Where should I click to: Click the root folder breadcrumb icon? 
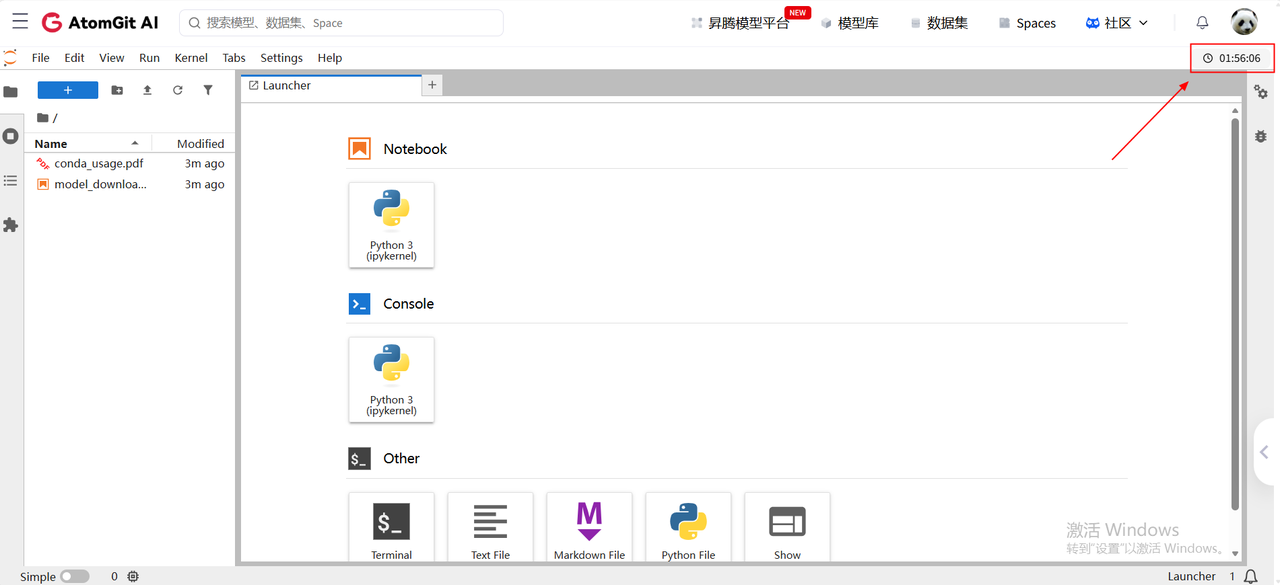click(x=42, y=118)
